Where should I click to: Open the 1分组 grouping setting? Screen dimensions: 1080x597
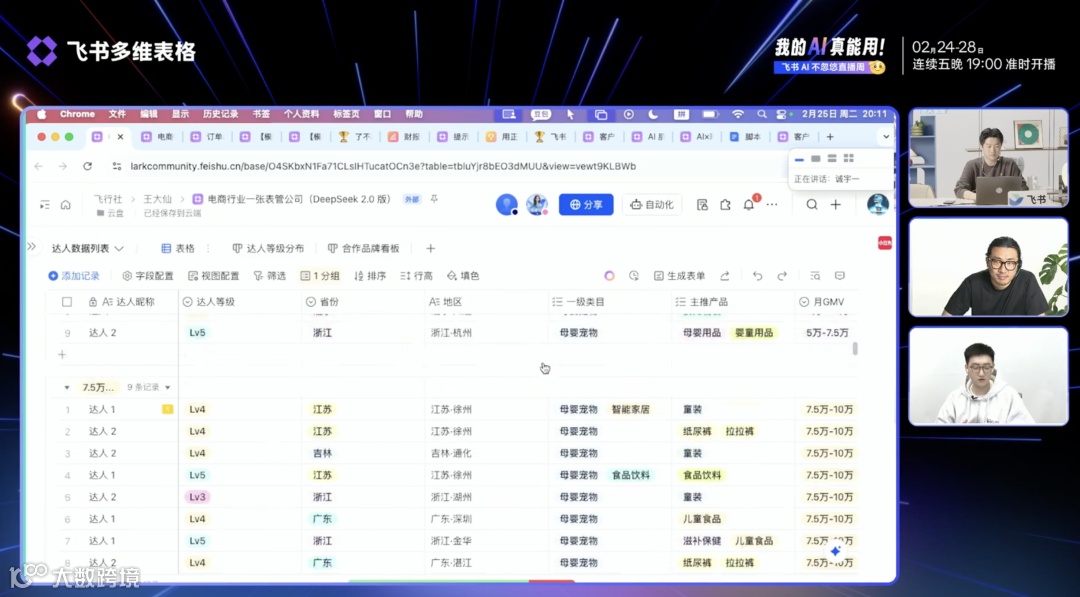tap(320, 275)
